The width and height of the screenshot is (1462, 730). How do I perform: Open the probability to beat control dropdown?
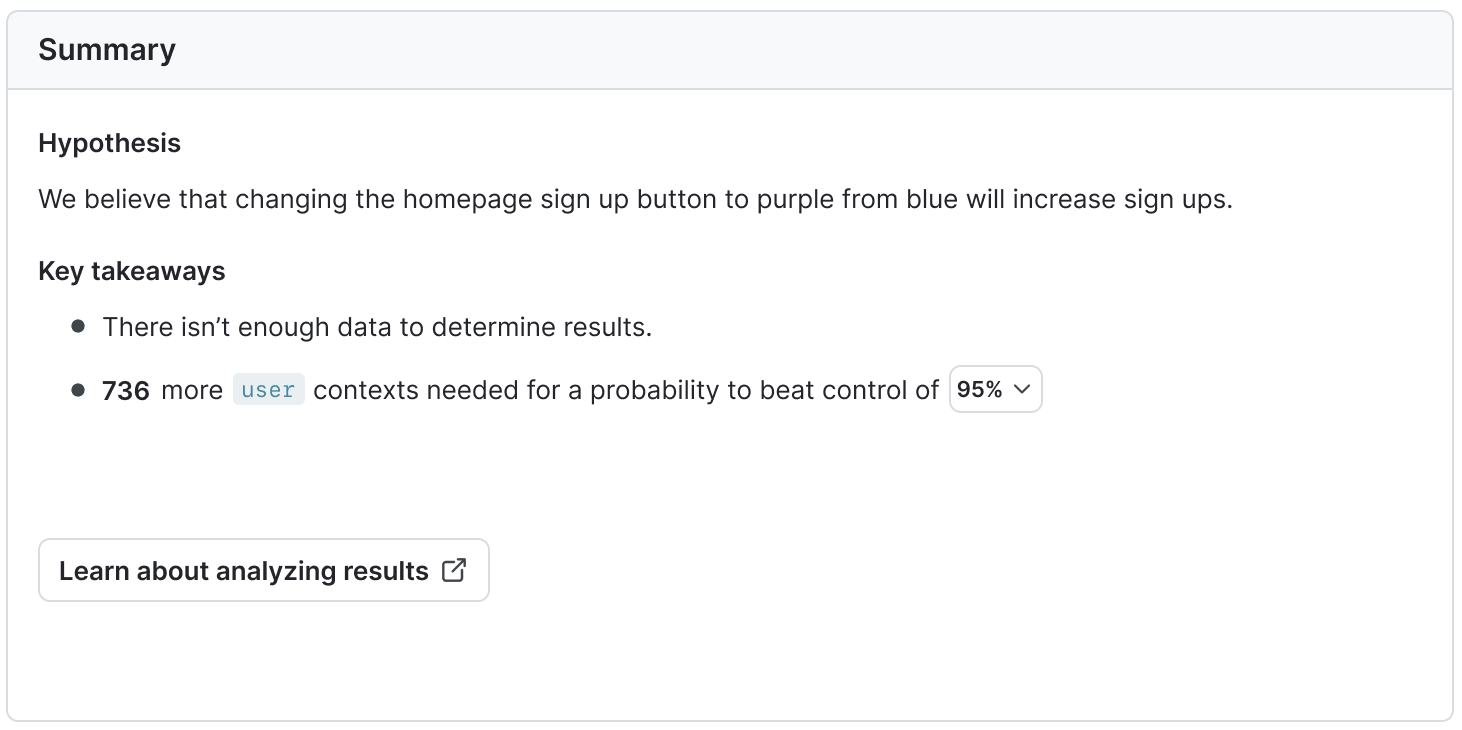click(x=995, y=389)
